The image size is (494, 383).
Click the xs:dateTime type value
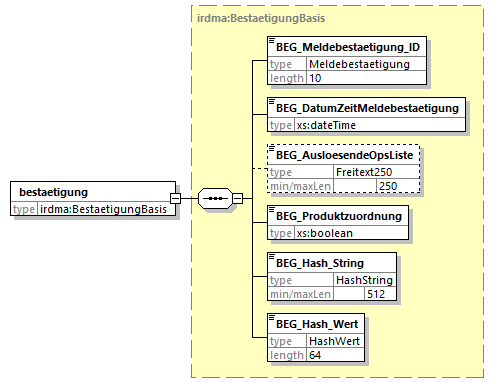pyautogui.click(x=326, y=125)
